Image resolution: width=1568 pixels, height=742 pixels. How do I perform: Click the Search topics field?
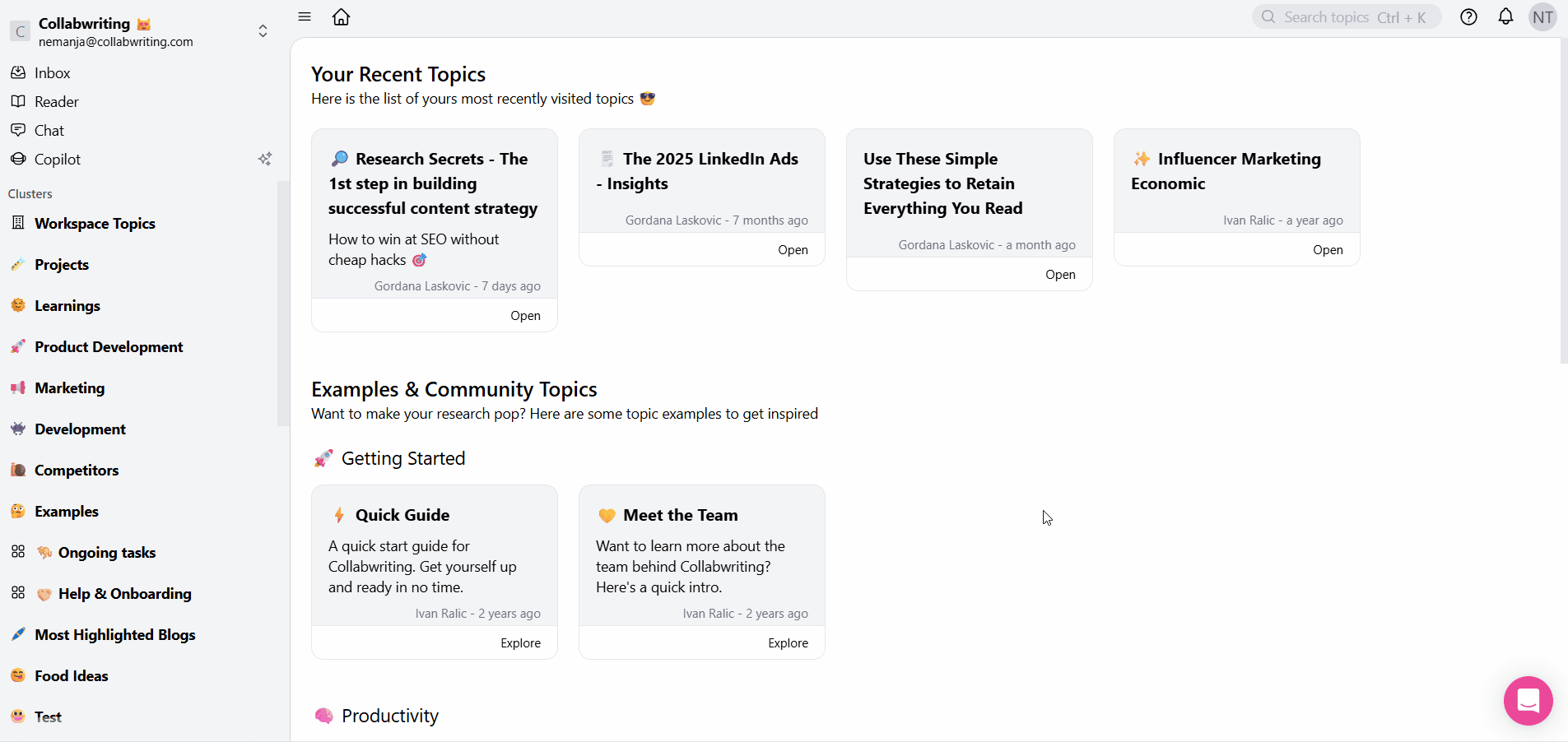[x=1346, y=17]
